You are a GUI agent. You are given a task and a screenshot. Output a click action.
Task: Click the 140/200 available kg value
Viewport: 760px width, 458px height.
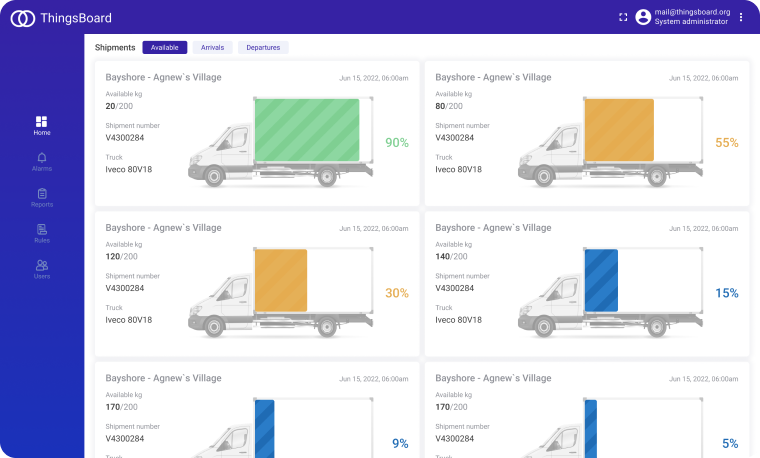coord(451,256)
